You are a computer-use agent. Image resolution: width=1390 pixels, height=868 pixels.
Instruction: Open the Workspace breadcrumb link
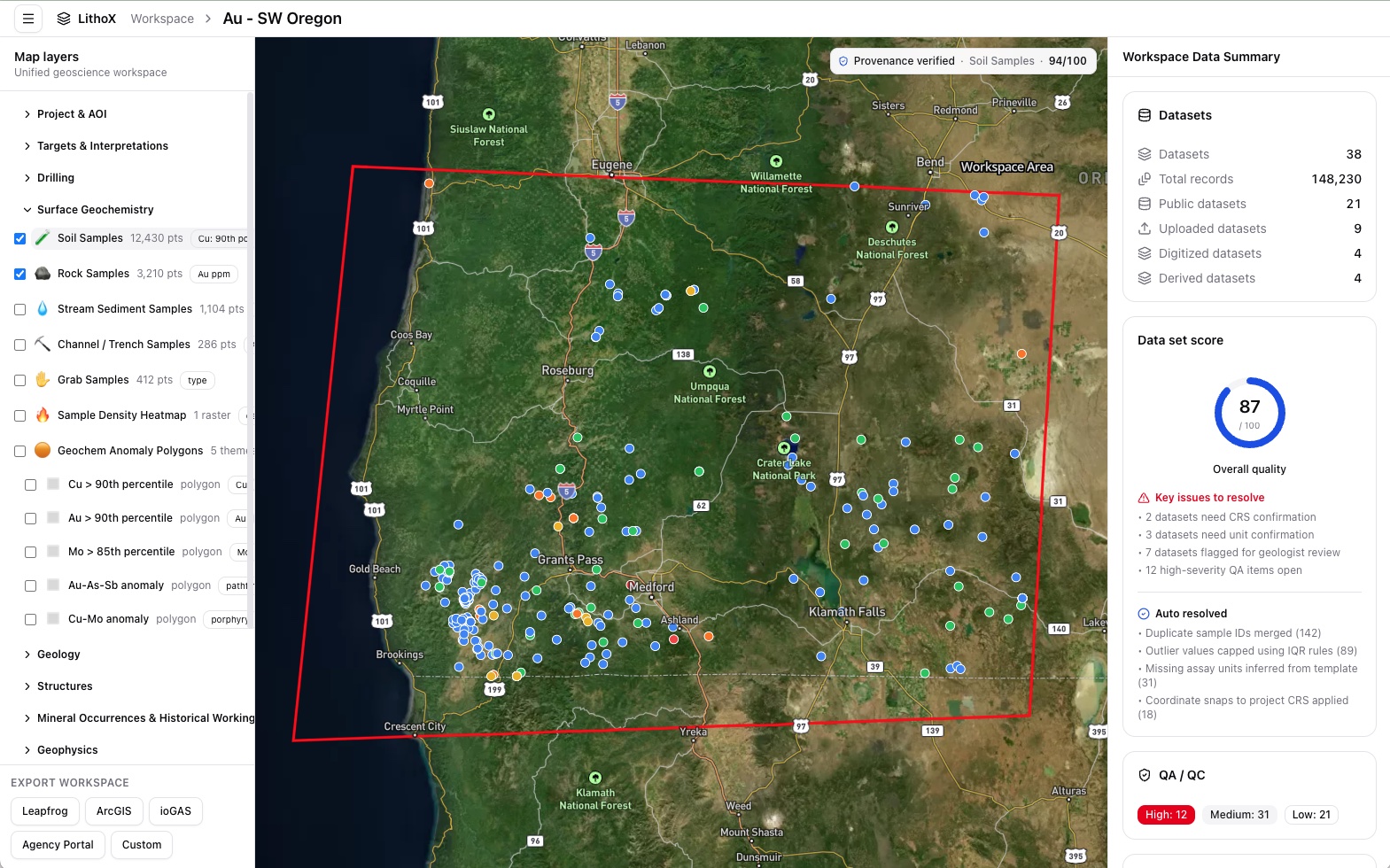point(162,19)
